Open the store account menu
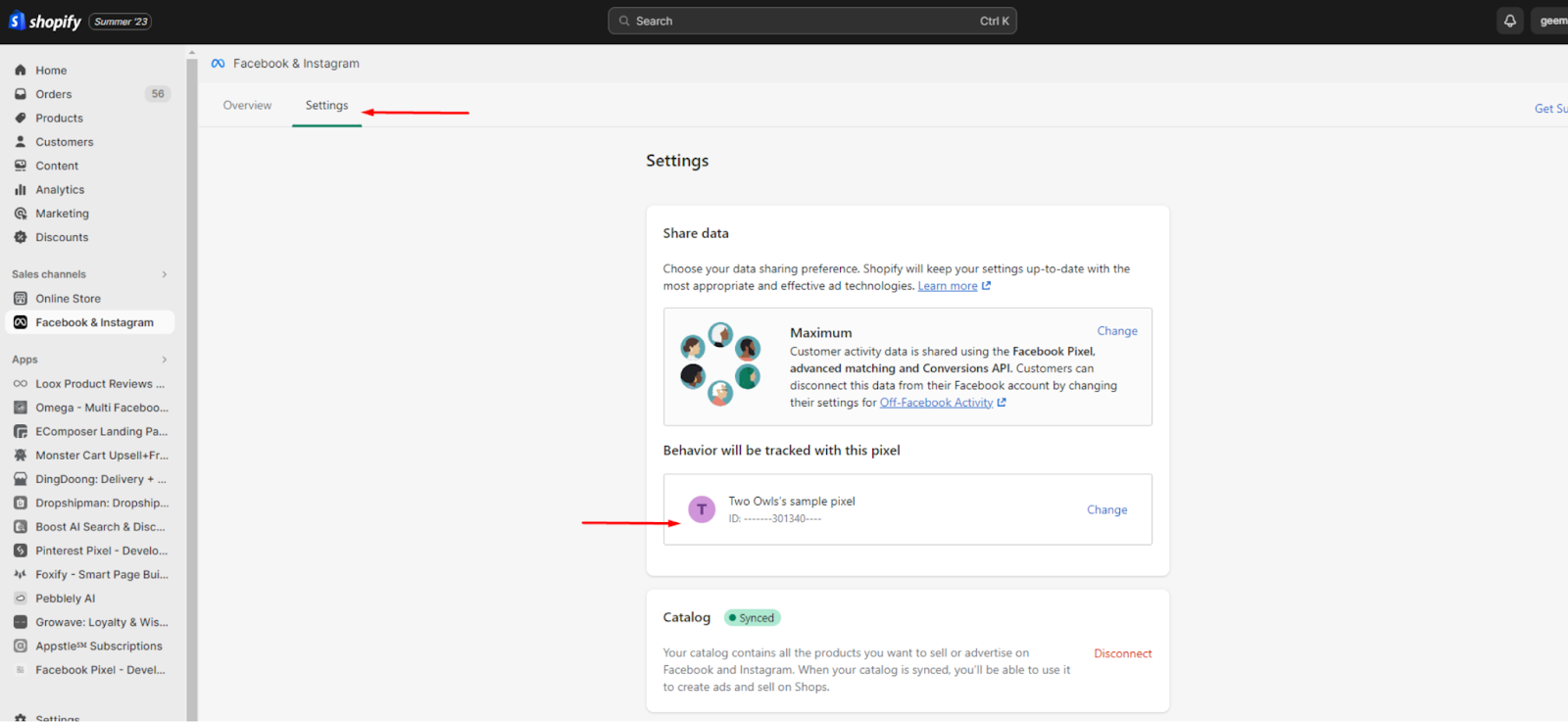Screen dimensions: 1568x722 tap(1550, 21)
